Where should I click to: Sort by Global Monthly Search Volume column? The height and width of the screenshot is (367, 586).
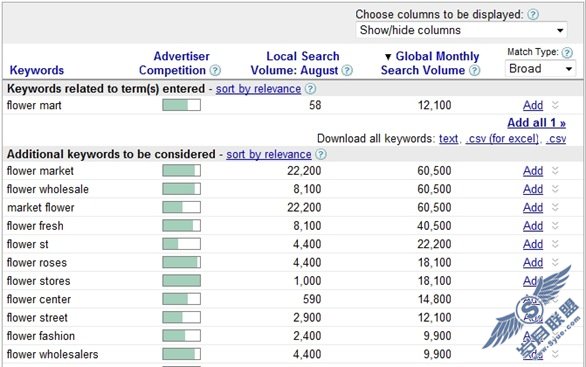(x=430, y=63)
